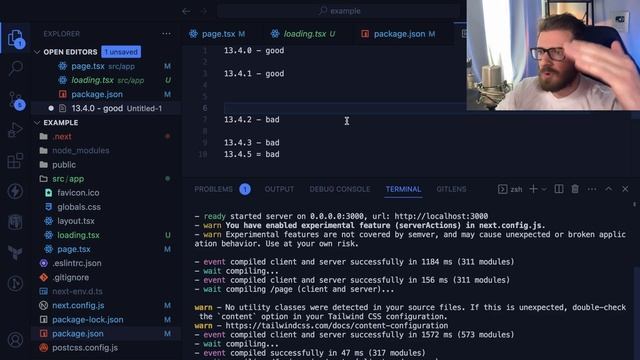Image resolution: width=640 pixels, height=360 pixels.
Task: Open package-lock.json file
Action: click(x=106, y=320)
